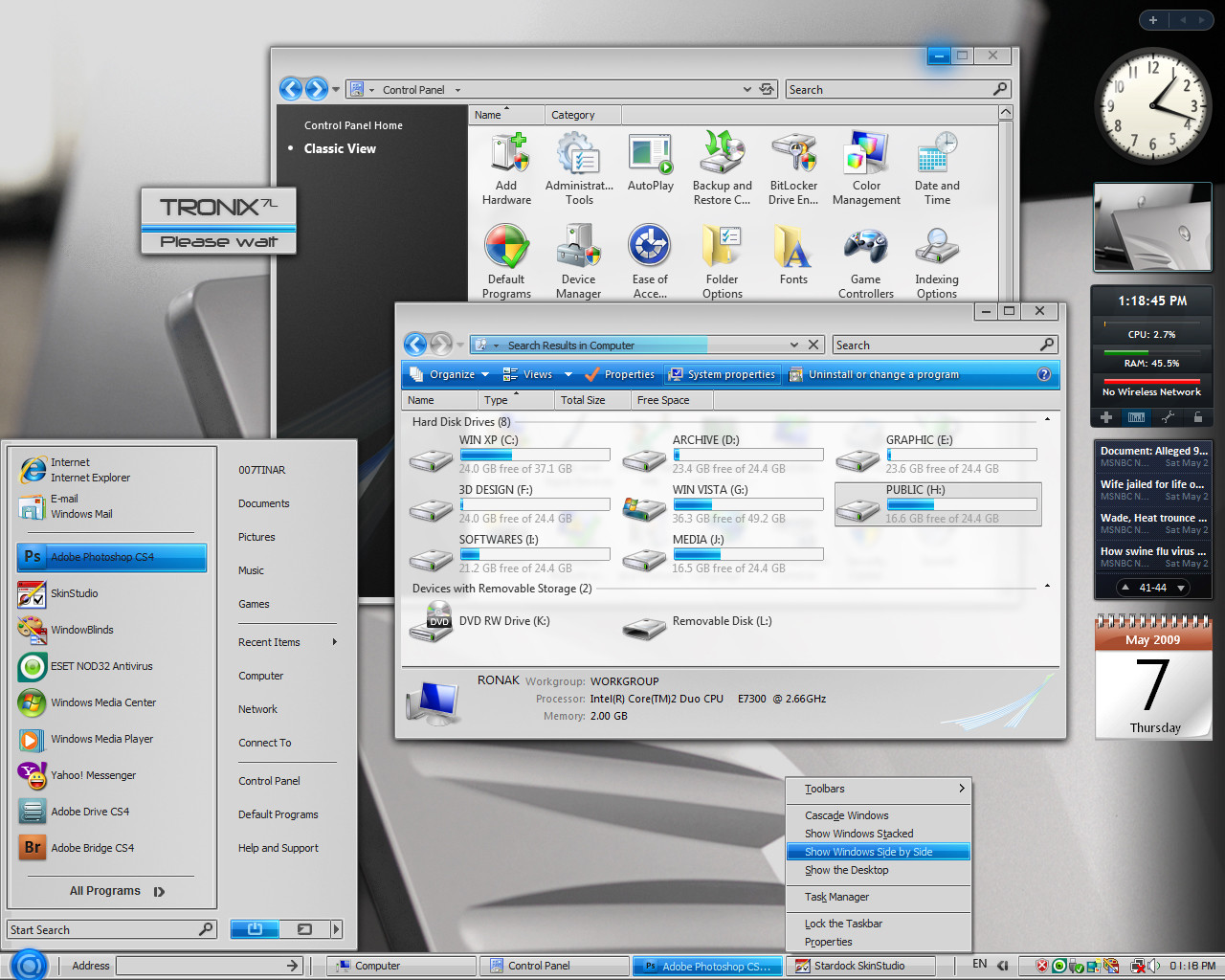Click the WIN XP (C:) usage bar
1225x980 pixels.
[x=535, y=456]
